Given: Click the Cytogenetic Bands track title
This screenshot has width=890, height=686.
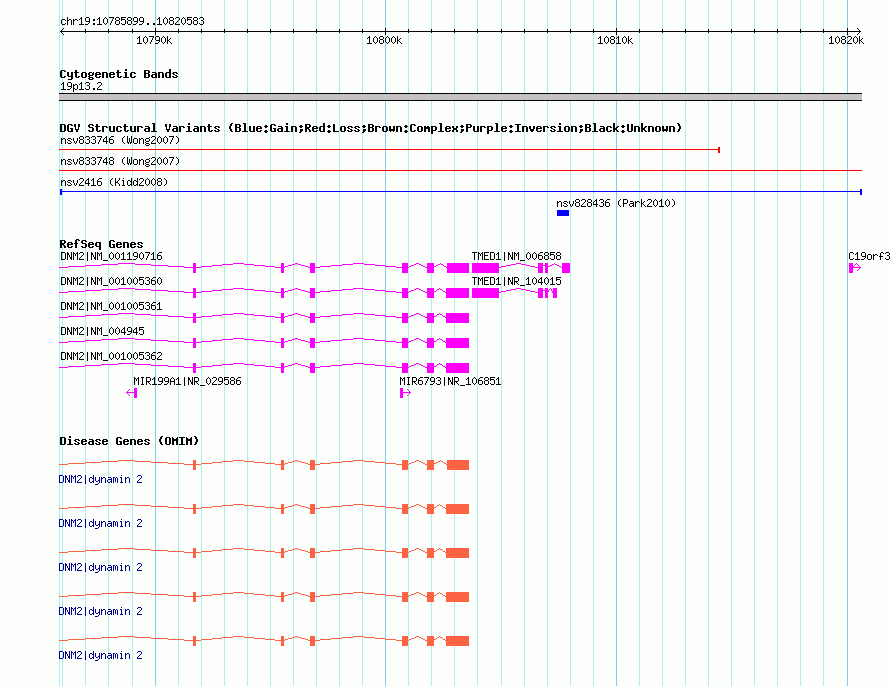Looking at the screenshot, I should [119, 74].
